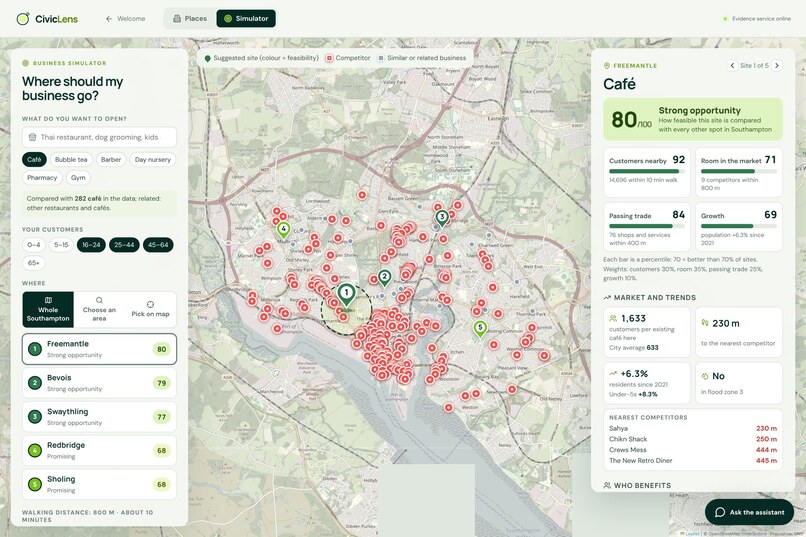Toggle the 45–64 age group
Screen dimensions: 806x537
coord(158,245)
